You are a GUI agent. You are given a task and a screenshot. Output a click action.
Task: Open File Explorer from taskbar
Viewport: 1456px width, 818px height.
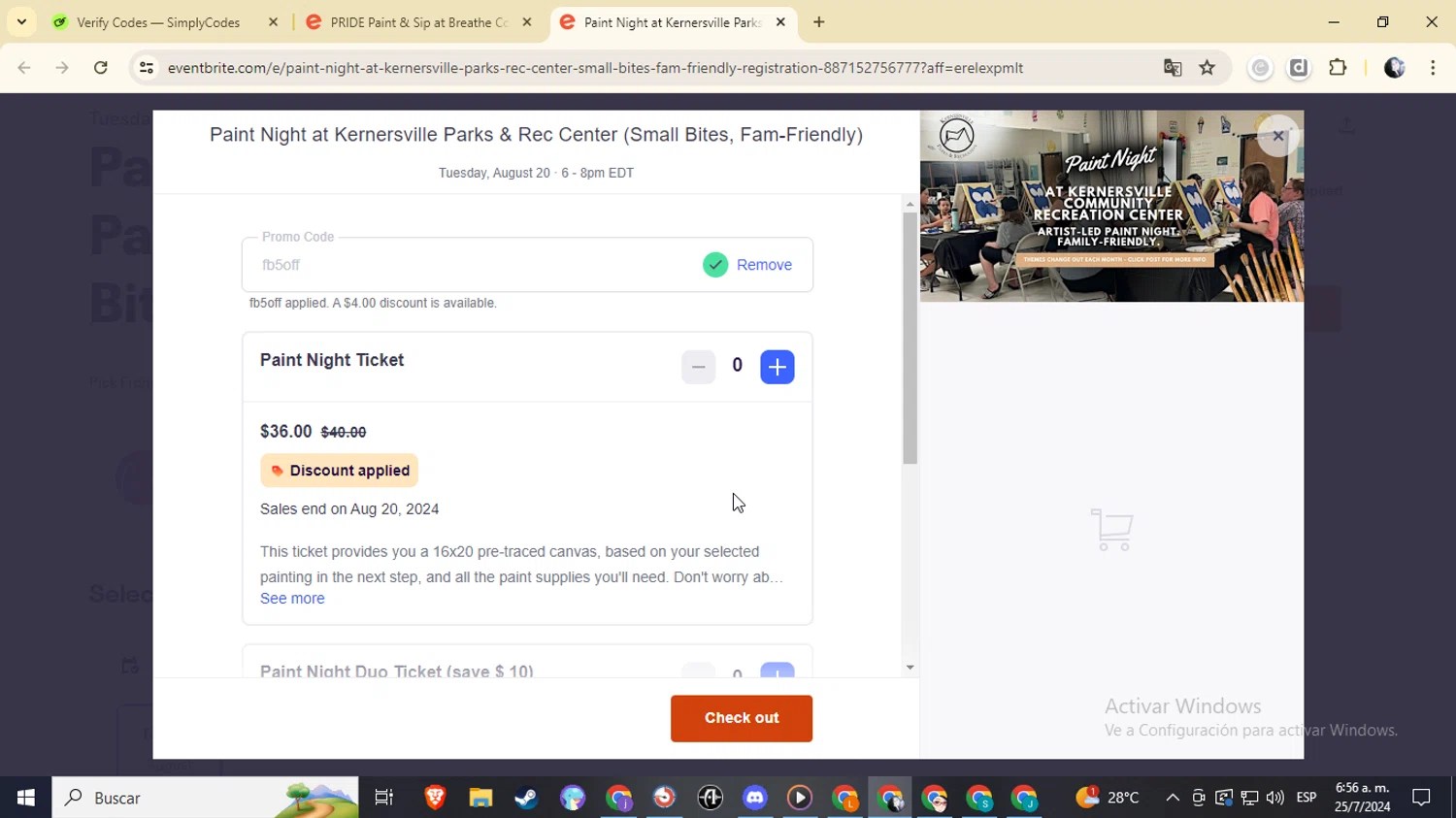click(x=480, y=798)
